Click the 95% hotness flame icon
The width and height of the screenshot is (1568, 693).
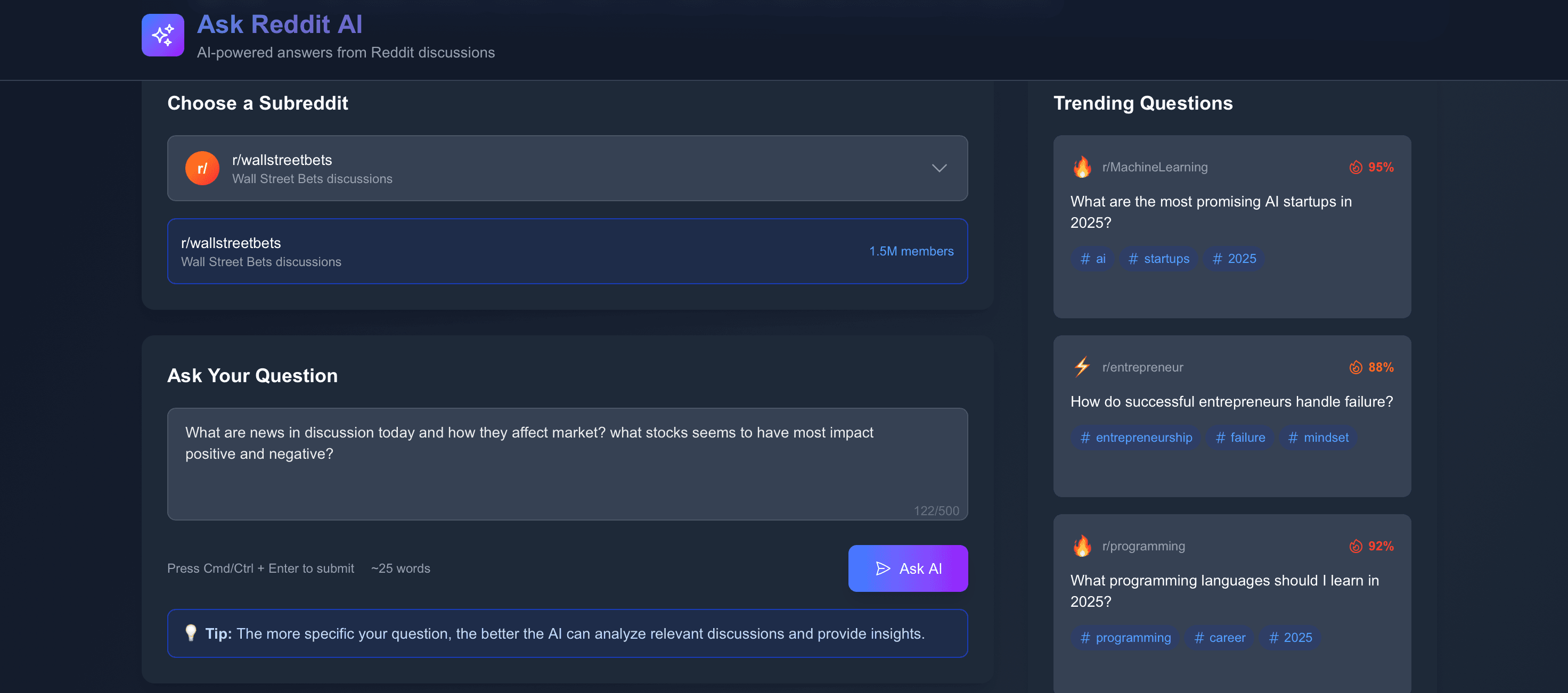coord(1355,167)
